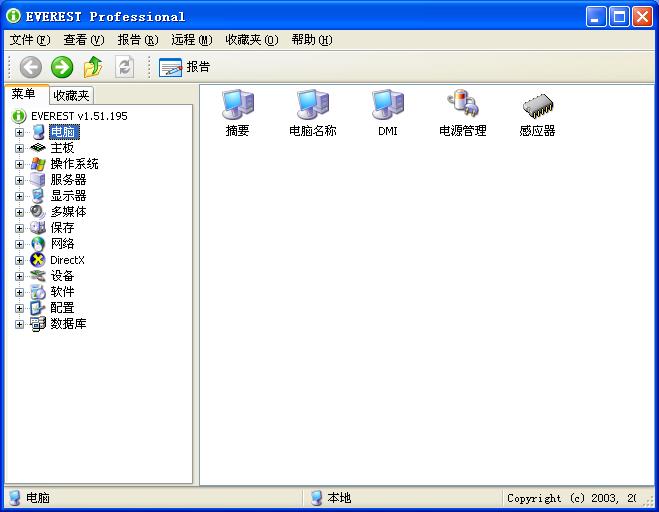
Task: Click the 数据库 database icon in tree
Action: pyautogui.click(x=38, y=324)
